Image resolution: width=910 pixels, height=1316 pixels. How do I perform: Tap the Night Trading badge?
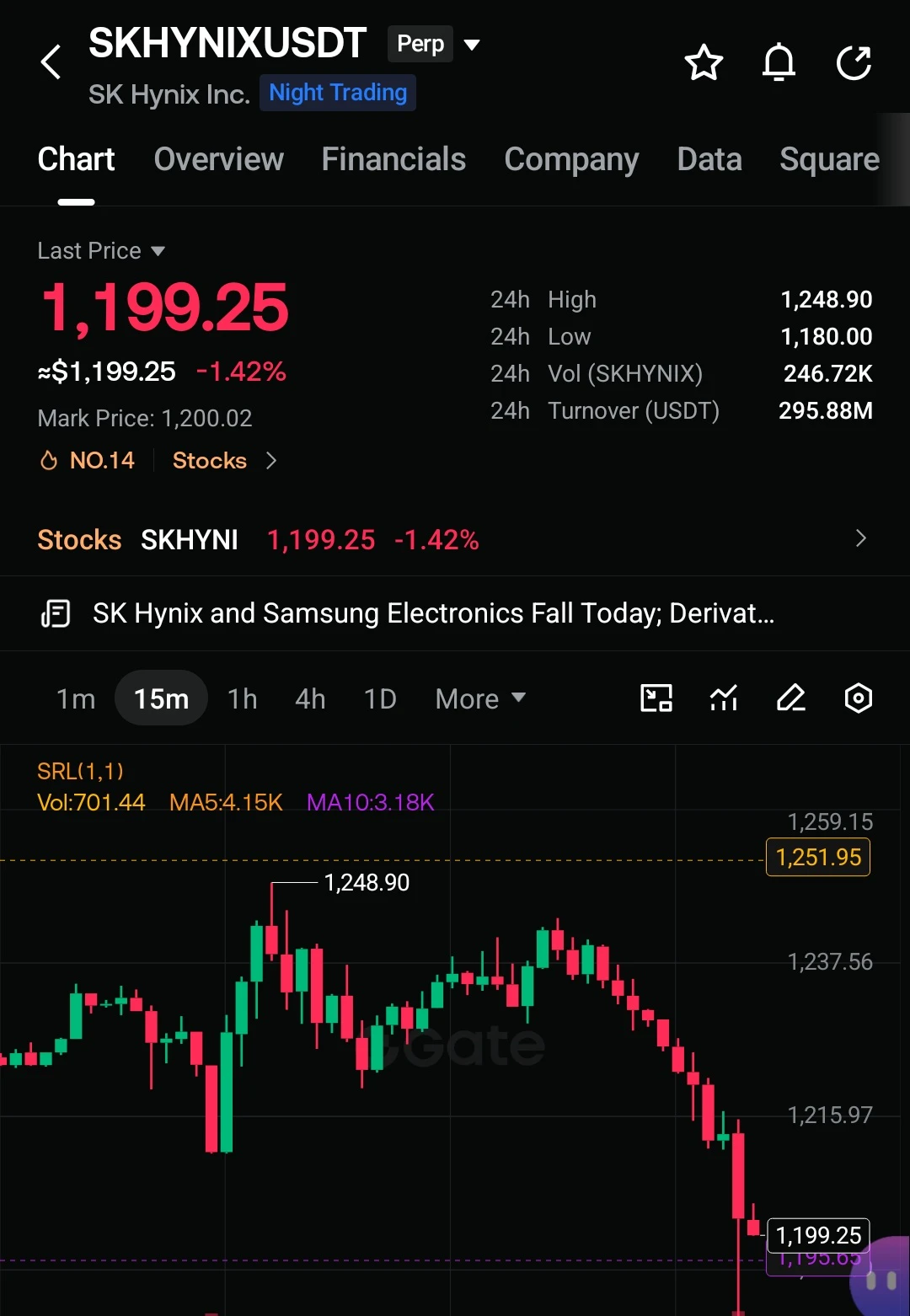(x=338, y=93)
